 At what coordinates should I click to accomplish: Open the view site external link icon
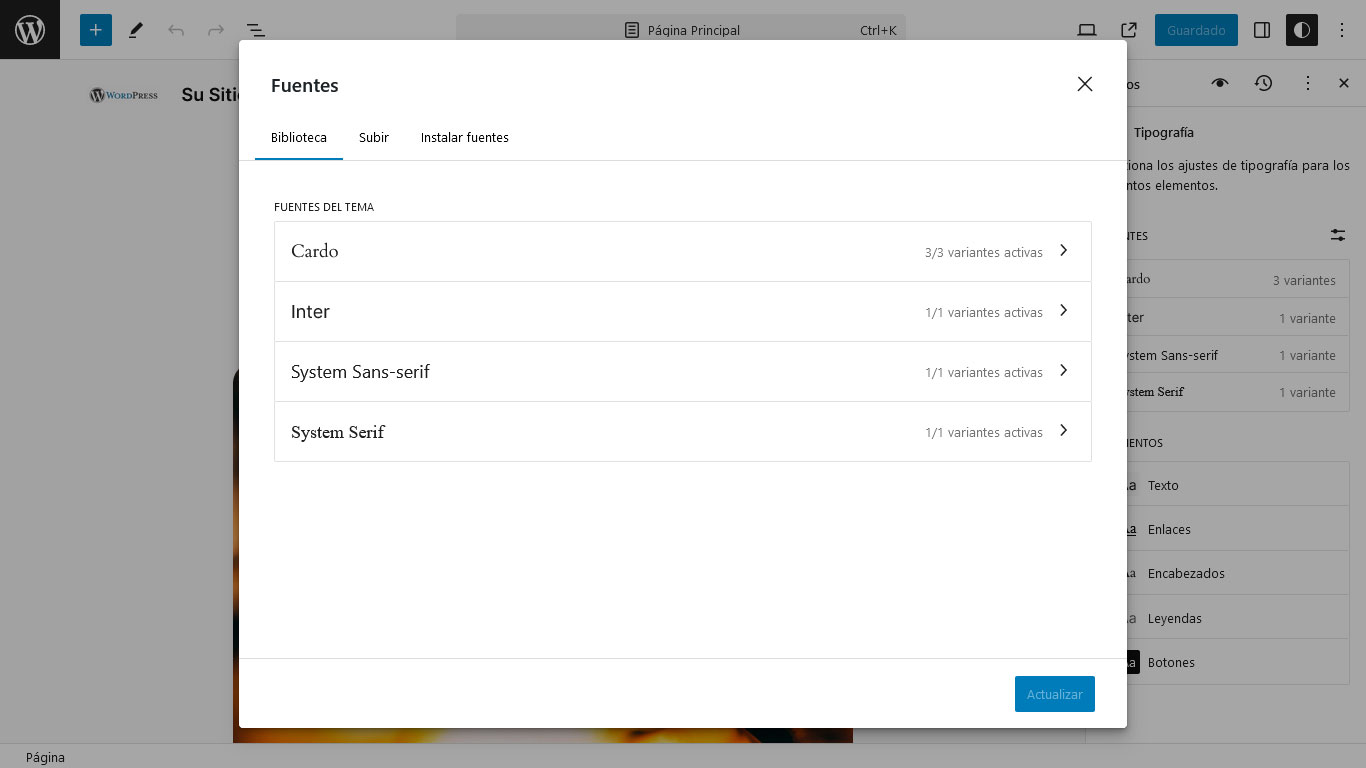click(x=1129, y=30)
